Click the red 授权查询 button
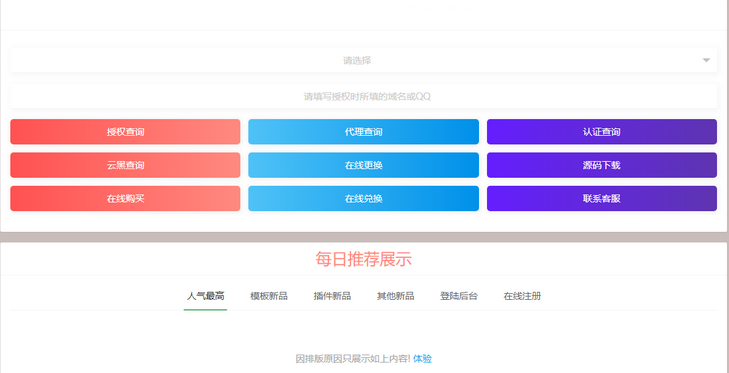The width and height of the screenshot is (729, 373). [x=125, y=132]
